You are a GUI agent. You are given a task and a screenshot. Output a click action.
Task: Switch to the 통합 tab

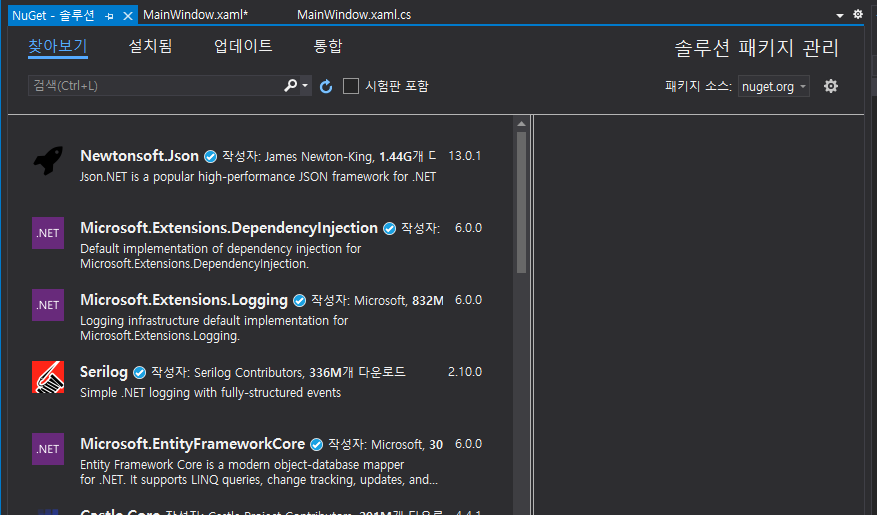(x=328, y=46)
